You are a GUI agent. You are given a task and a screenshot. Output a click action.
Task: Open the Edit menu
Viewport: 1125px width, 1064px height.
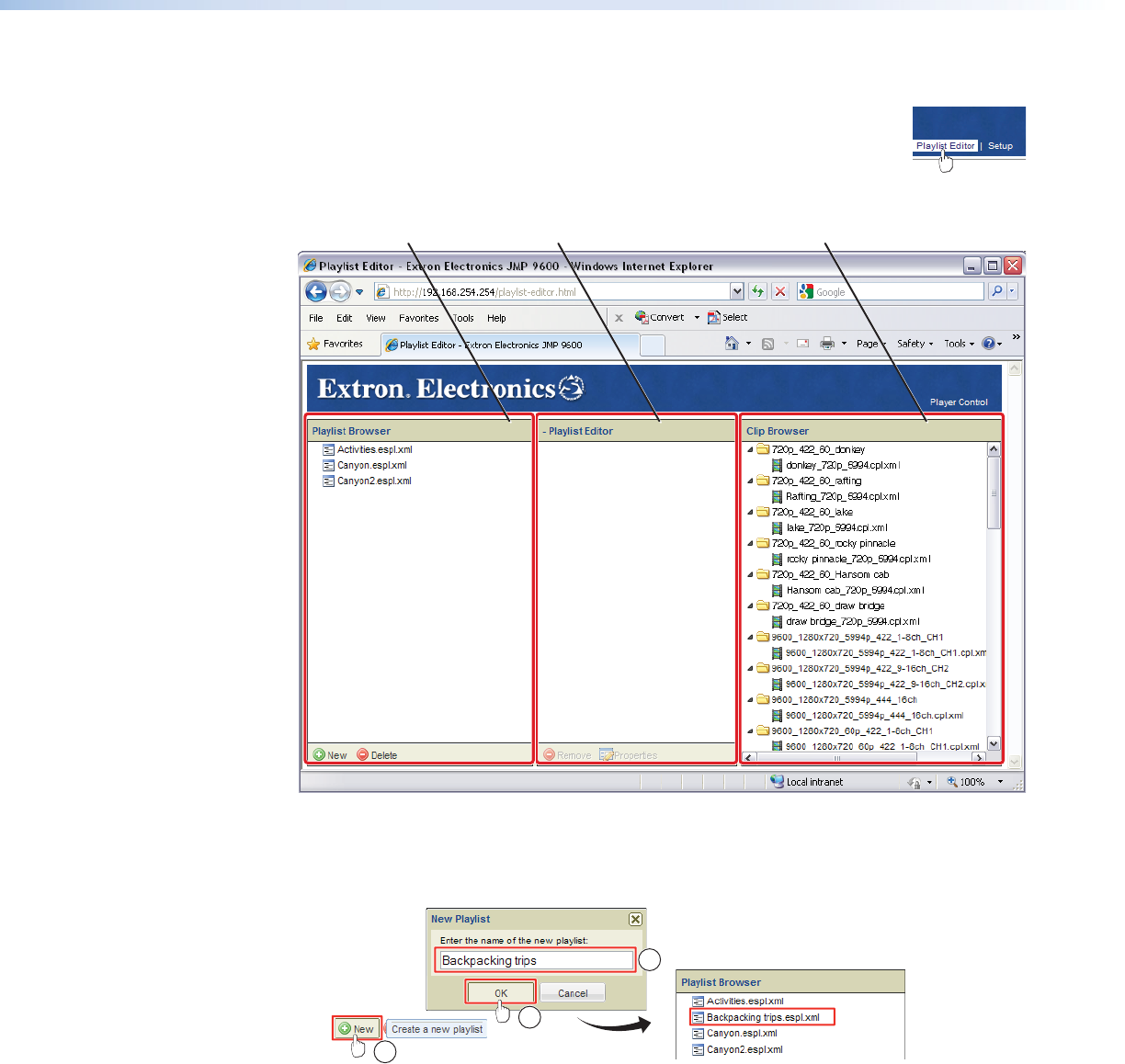click(344, 318)
